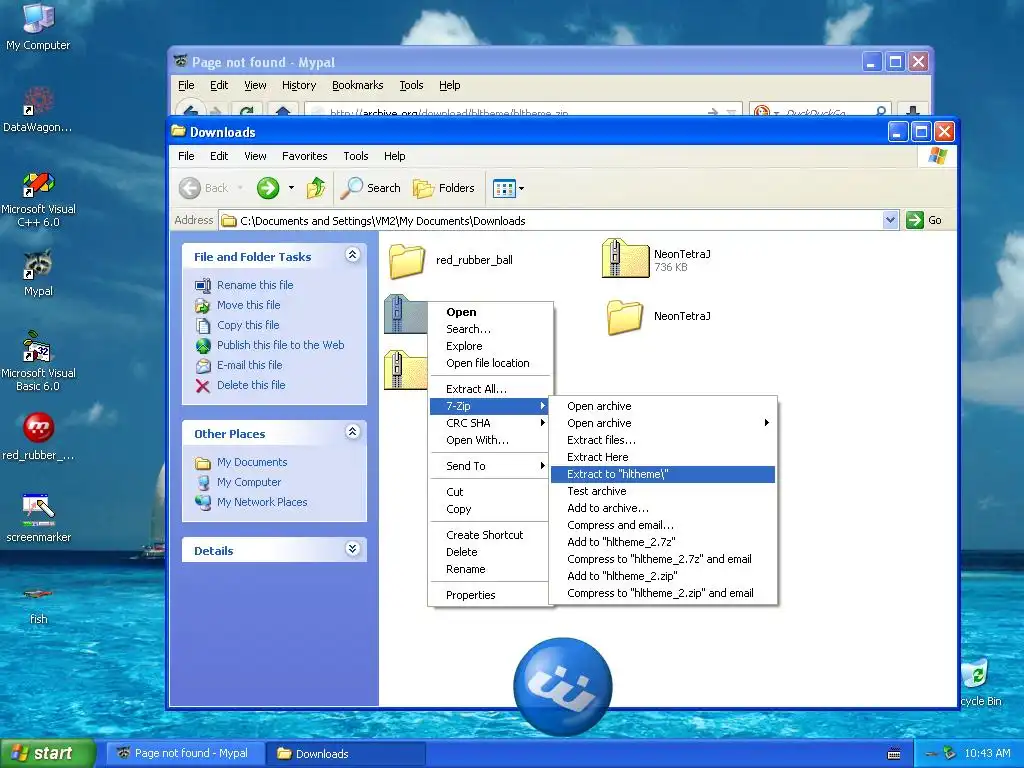Open the Bookmarks menu in Mypal window
This screenshot has width=1024, height=768.
click(357, 86)
